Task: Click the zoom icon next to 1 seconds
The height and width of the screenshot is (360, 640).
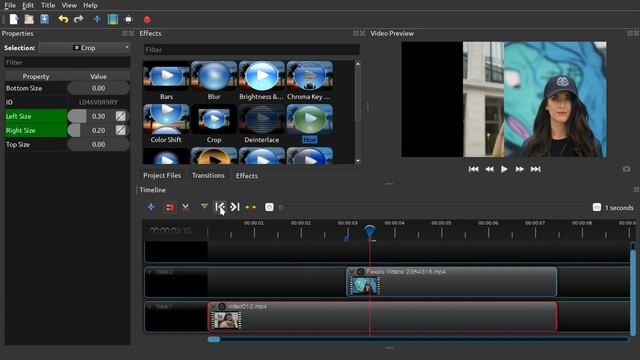Action: click(x=597, y=207)
